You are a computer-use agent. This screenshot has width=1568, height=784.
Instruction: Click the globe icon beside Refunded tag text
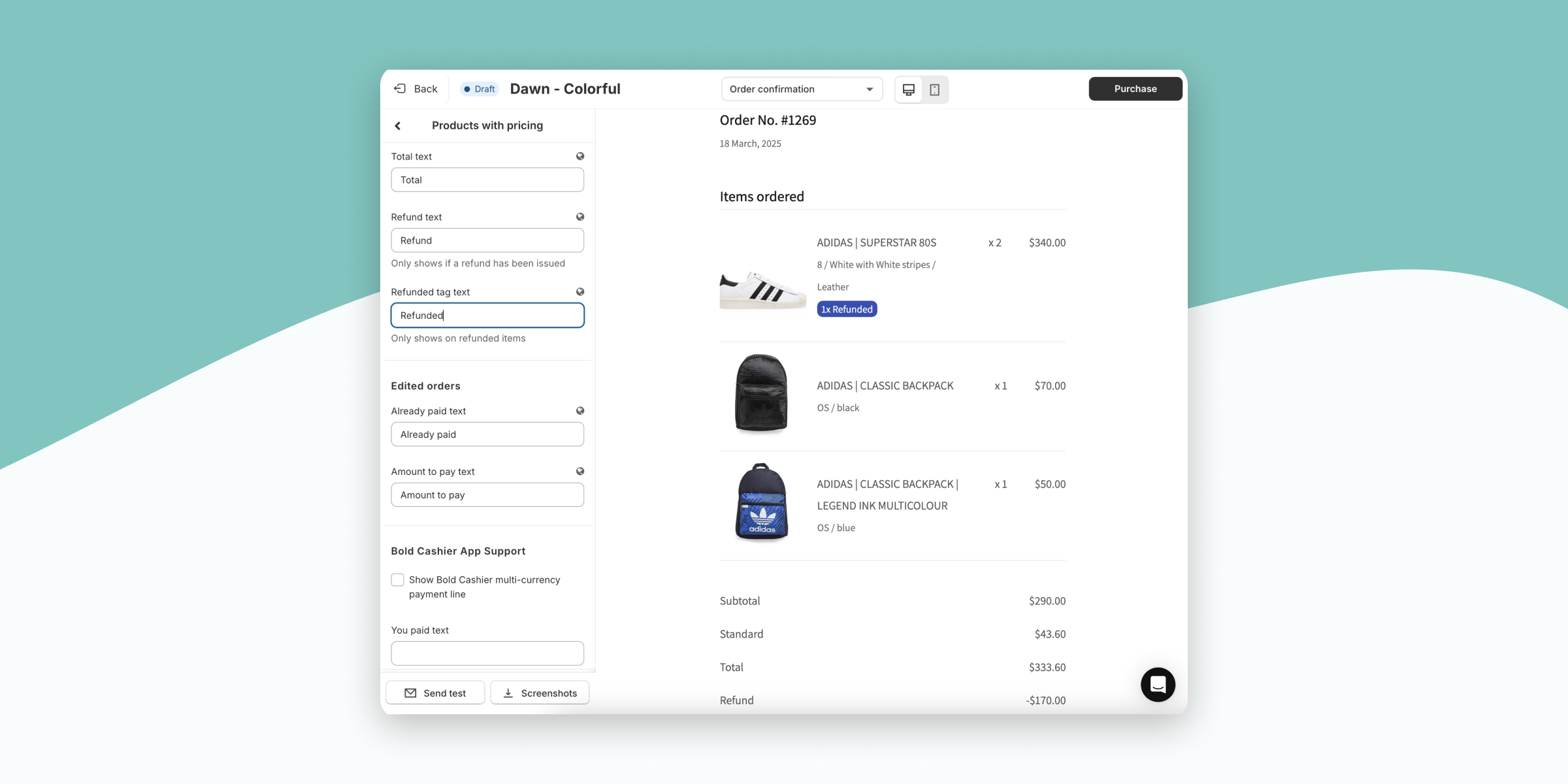click(580, 291)
